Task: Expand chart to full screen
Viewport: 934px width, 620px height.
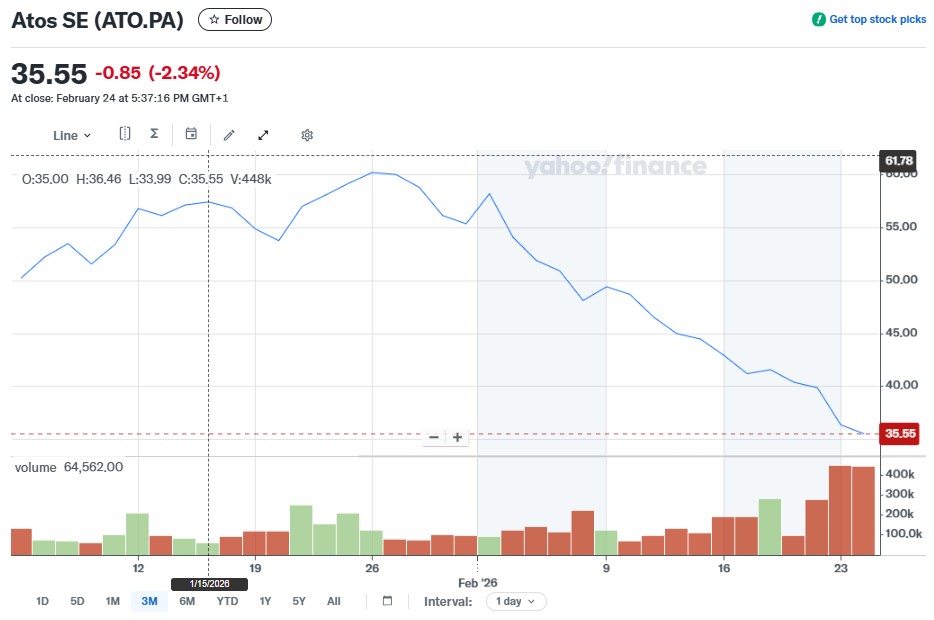Action: point(264,135)
